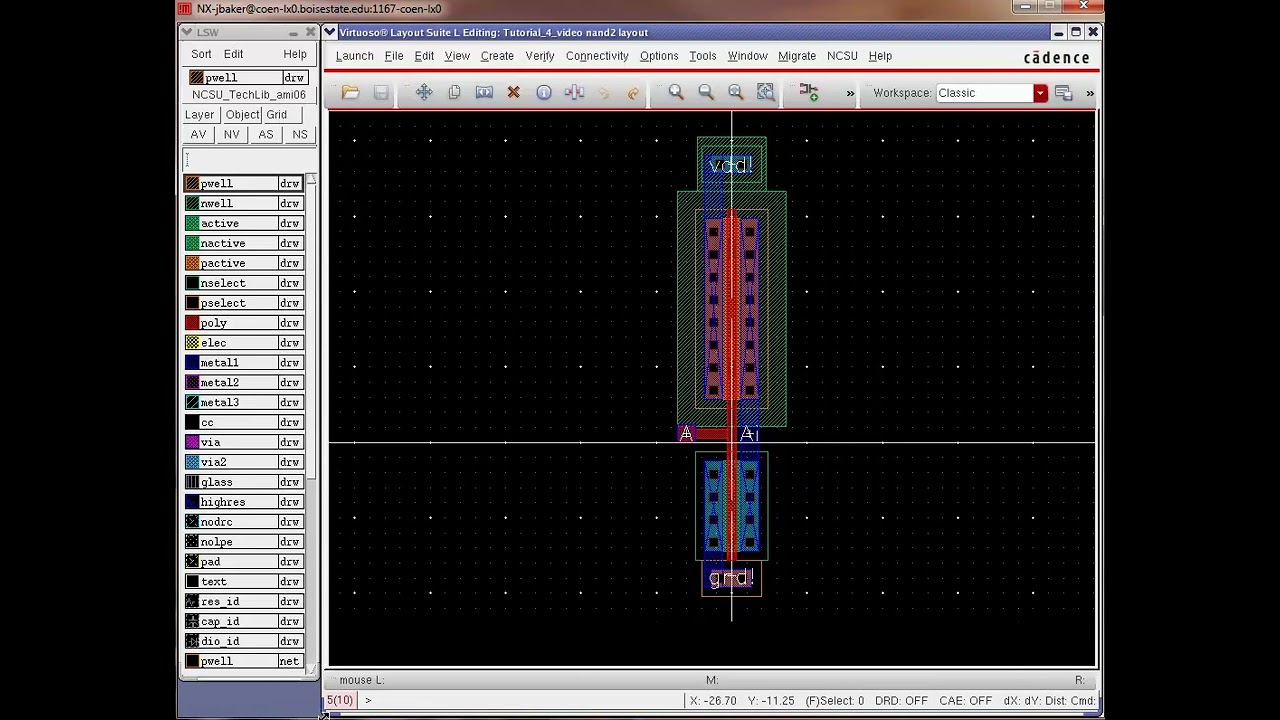Select the pwell net layer row
Image resolution: width=1280 pixels, height=720 pixels.
point(244,661)
